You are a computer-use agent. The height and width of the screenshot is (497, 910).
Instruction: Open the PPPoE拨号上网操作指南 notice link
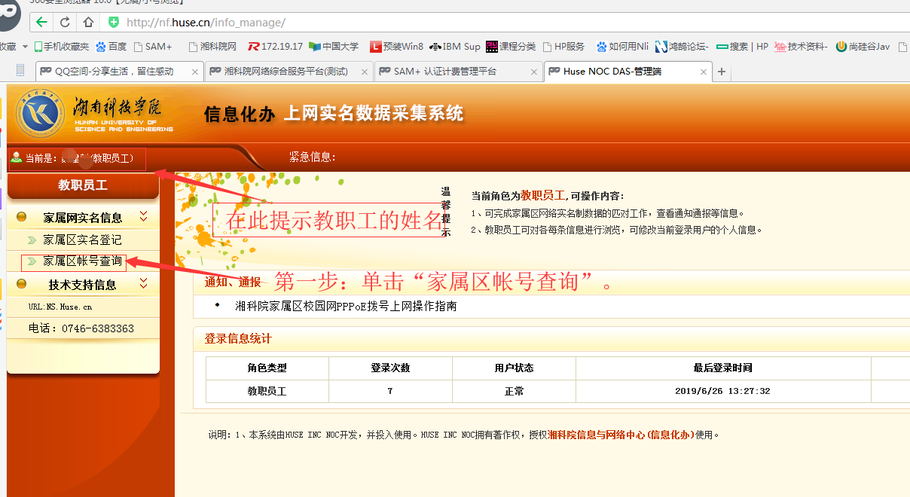click(x=345, y=306)
